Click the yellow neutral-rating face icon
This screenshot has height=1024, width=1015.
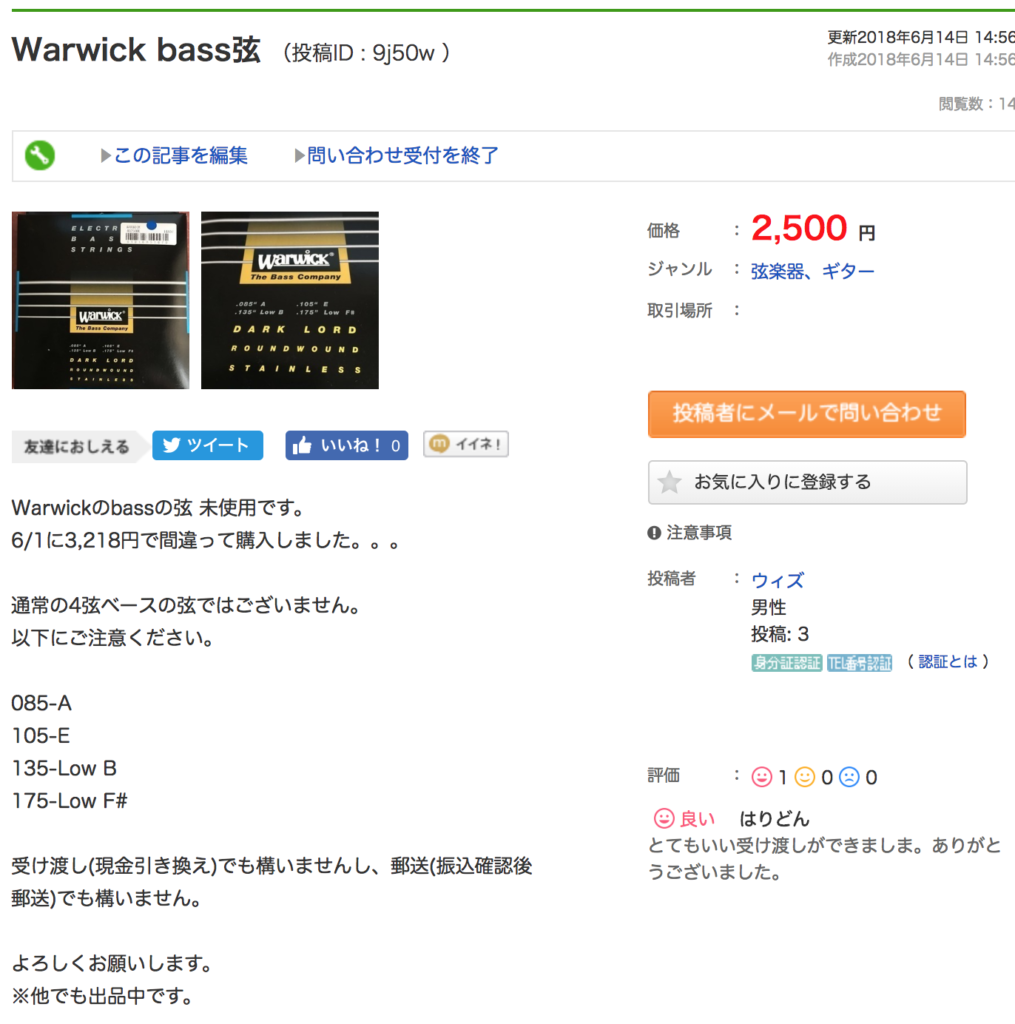(805, 777)
